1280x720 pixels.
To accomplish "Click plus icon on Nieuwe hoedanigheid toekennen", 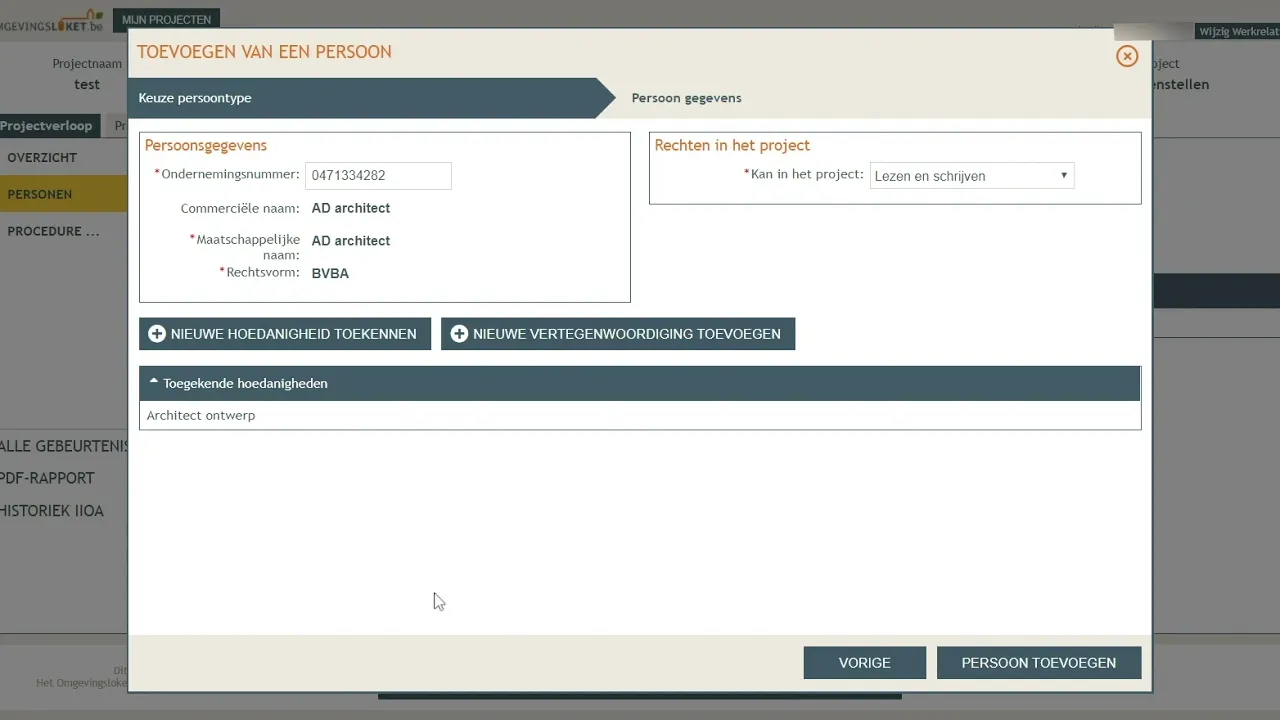I will [157, 334].
